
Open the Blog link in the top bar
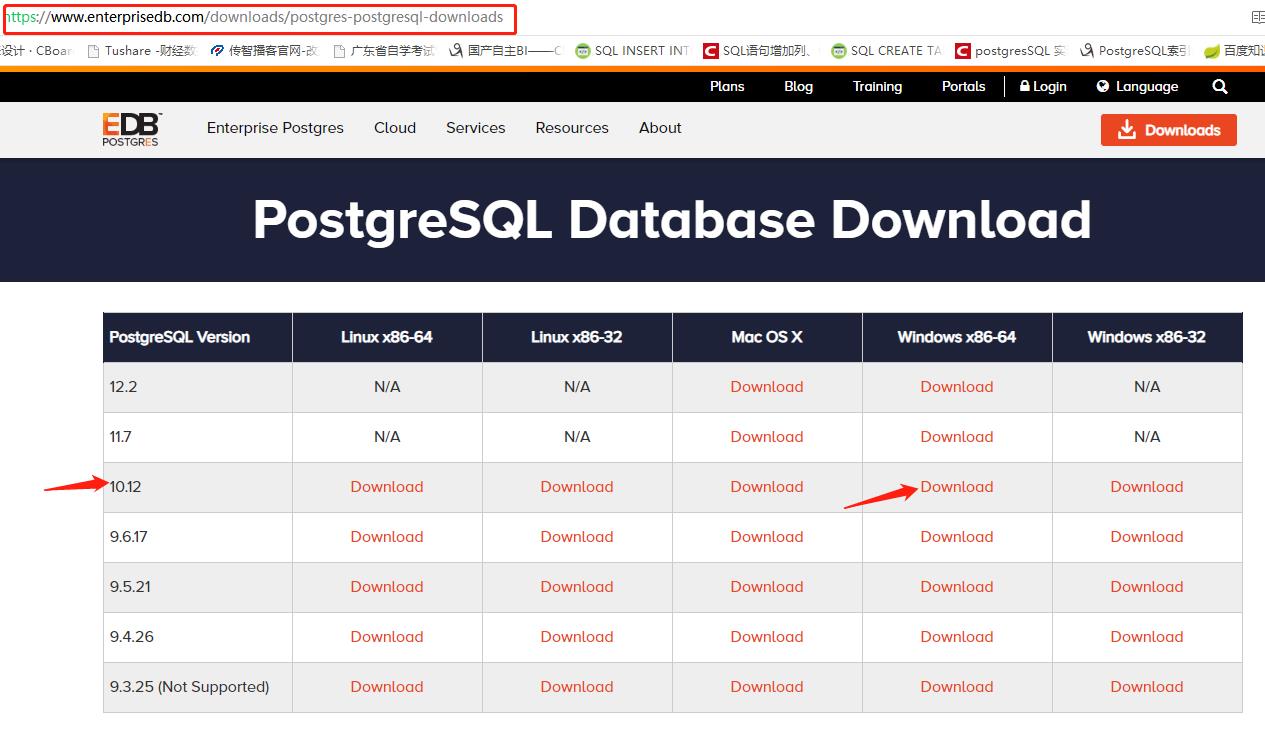coord(799,87)
